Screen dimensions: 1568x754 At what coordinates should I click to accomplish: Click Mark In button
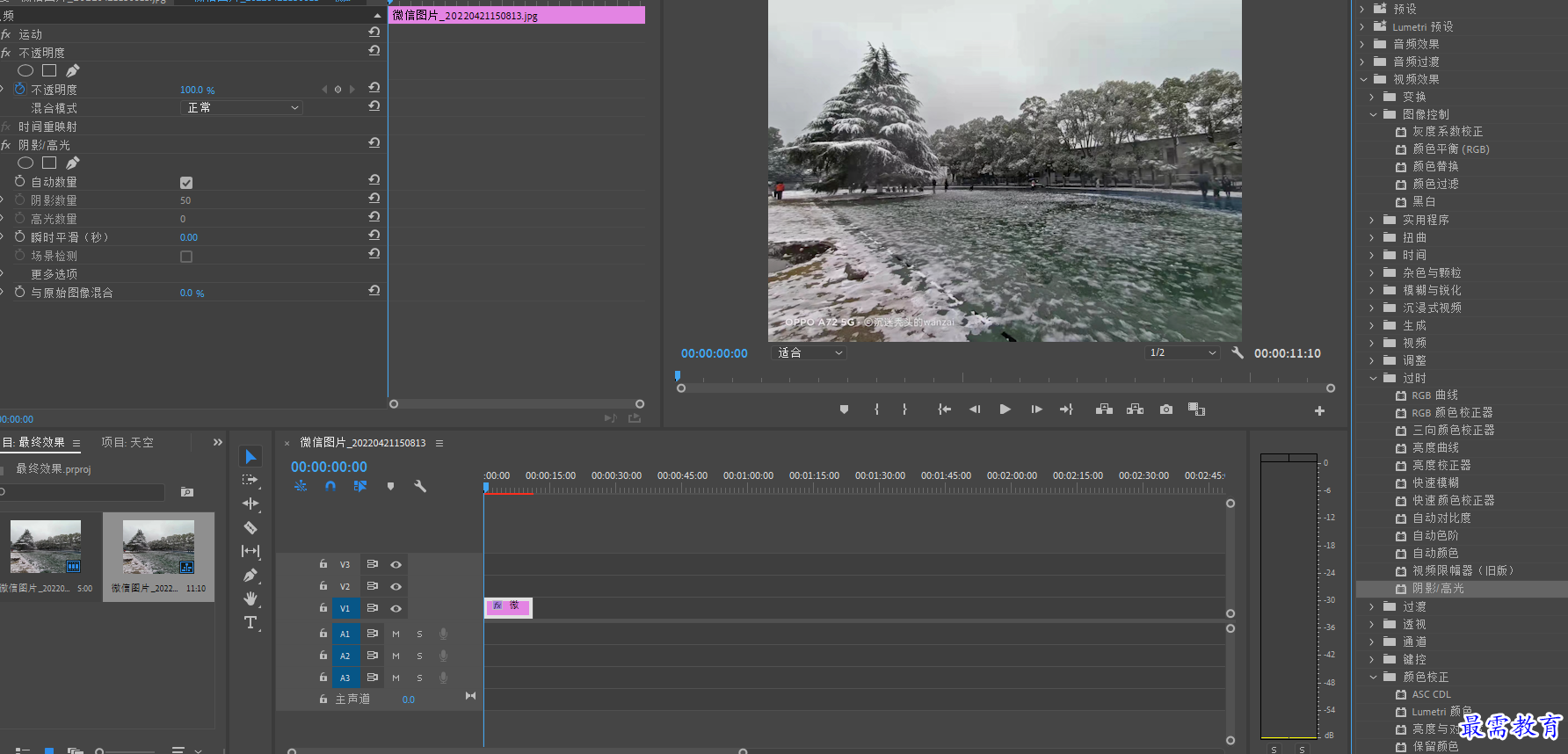click(876, 410)
